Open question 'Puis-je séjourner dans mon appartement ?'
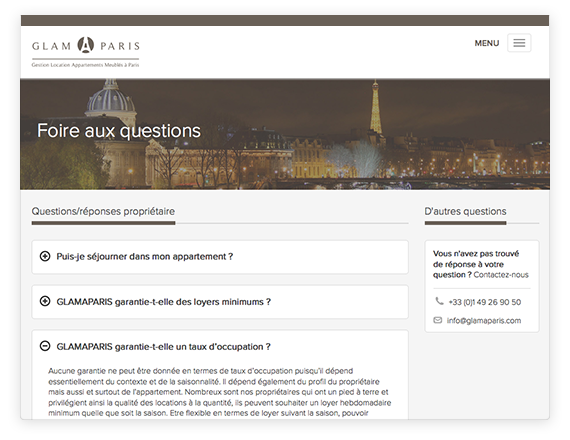Viewport: 570px width, 440px height. coord(145,256)
